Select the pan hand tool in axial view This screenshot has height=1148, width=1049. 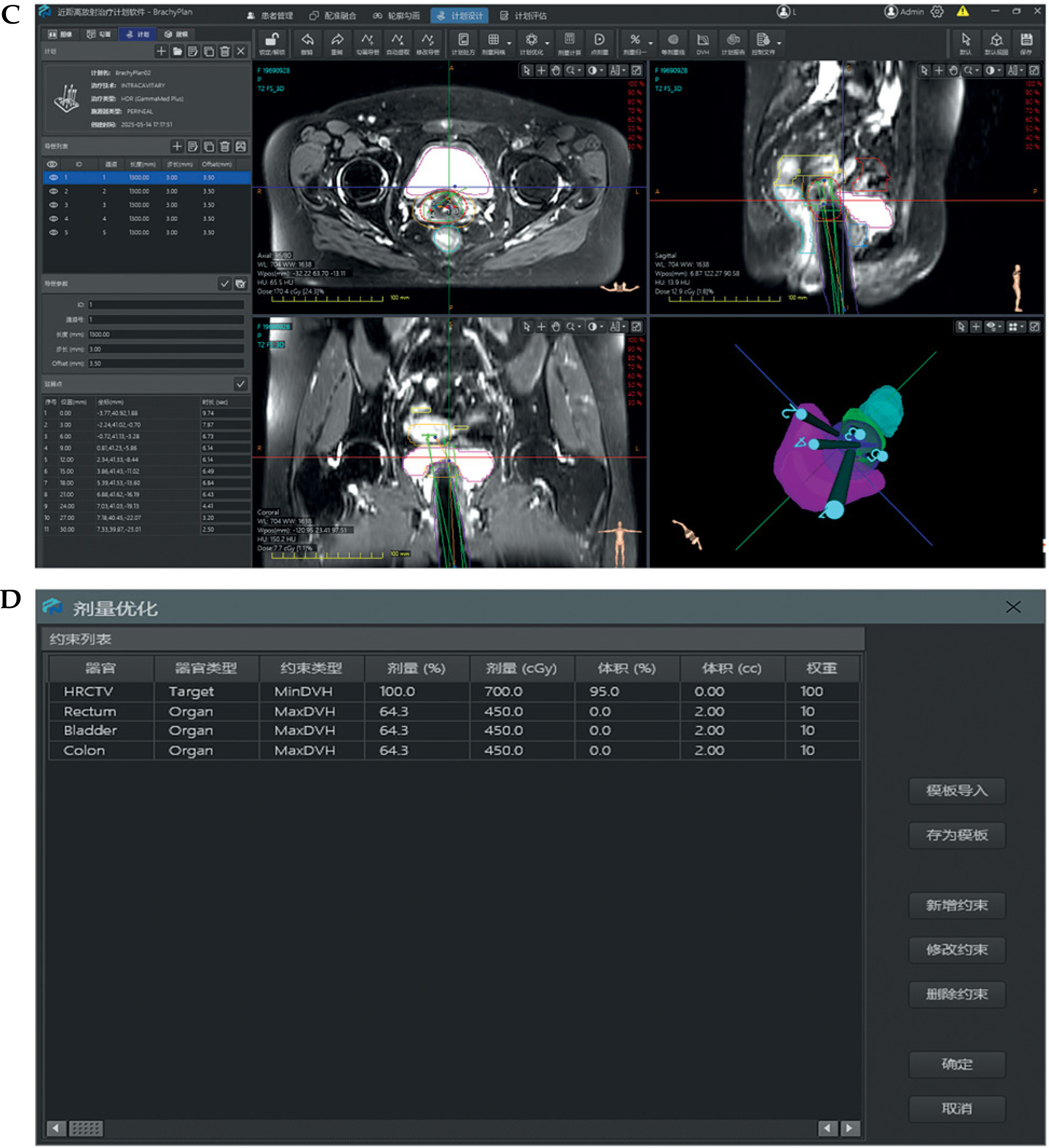556,71
